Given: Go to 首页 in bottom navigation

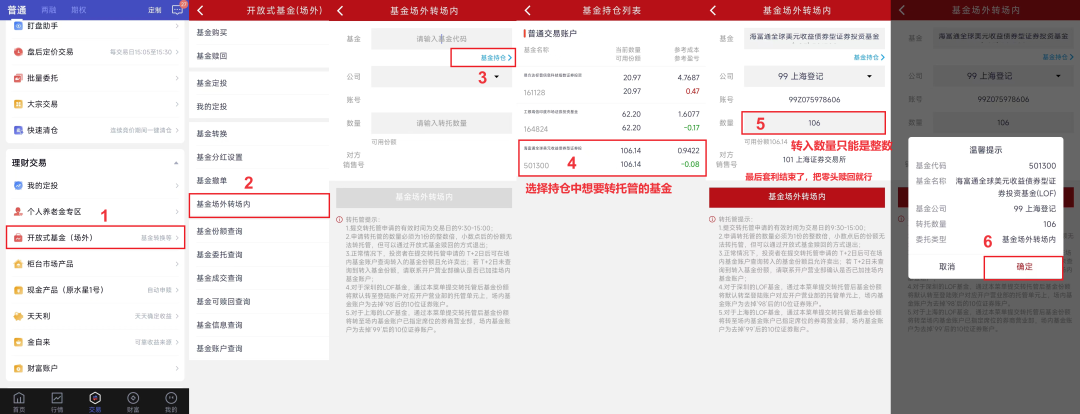Looking at the screenshot, I should click(x=19, y=402).
